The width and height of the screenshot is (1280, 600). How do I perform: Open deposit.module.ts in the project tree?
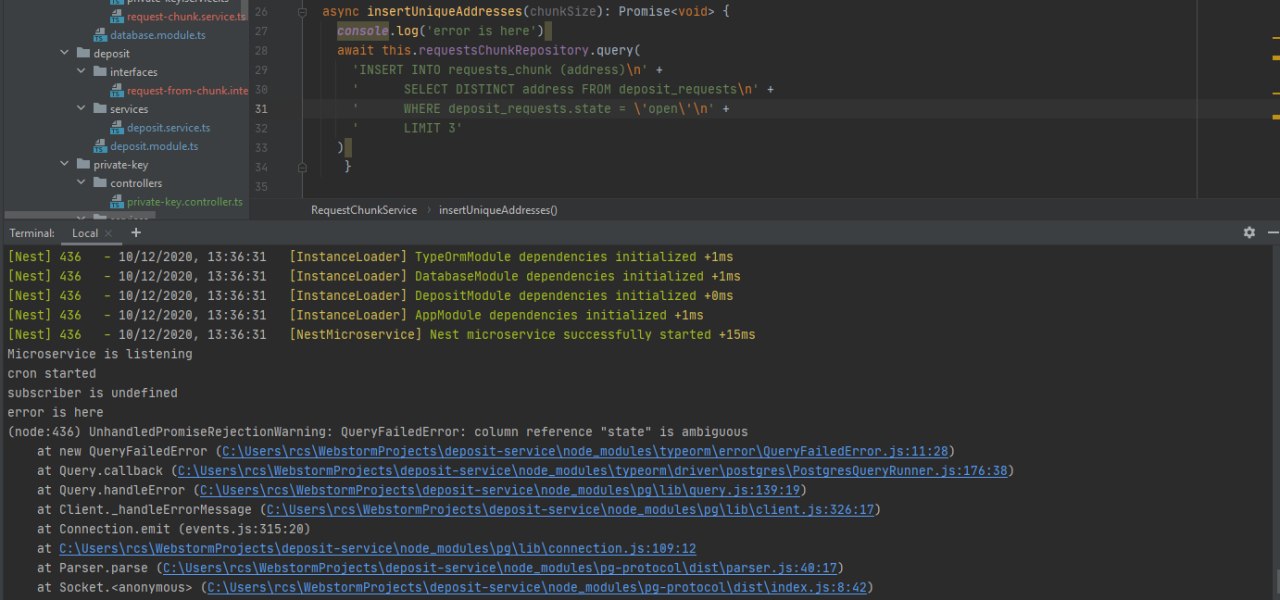click(154, 146)
